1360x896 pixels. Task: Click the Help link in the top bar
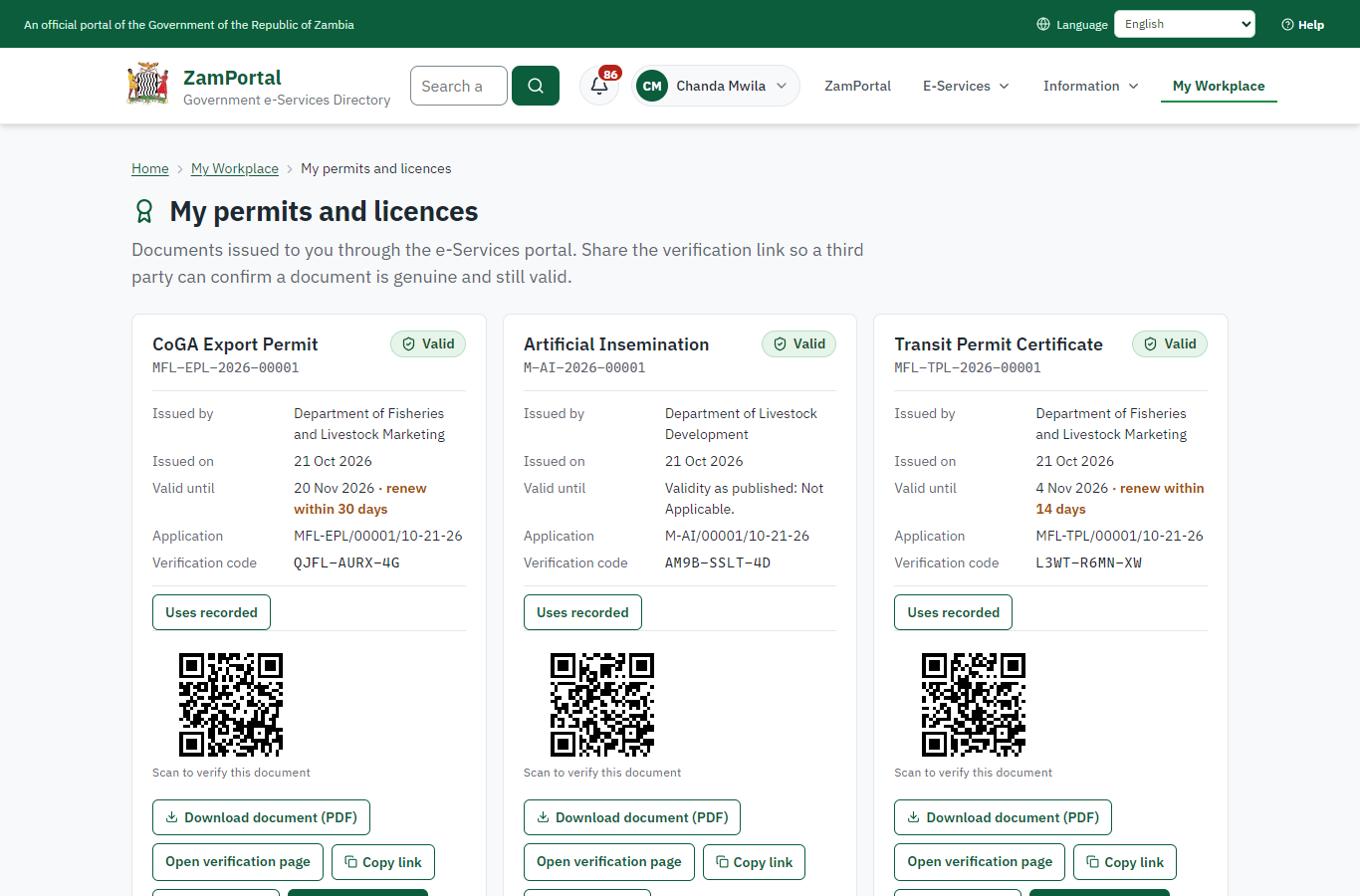pyautogui.click(x=1302, y=24)
